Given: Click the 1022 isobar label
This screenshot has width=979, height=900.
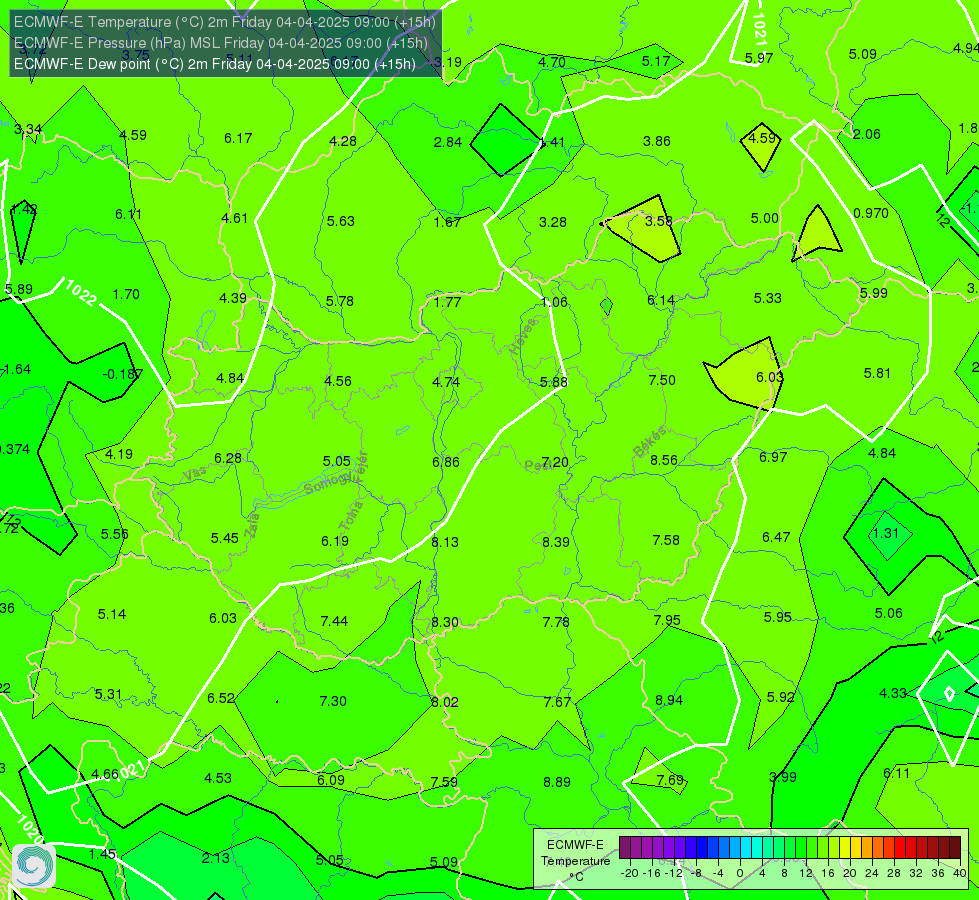Looking at the screenshot, I should point(81,292).
